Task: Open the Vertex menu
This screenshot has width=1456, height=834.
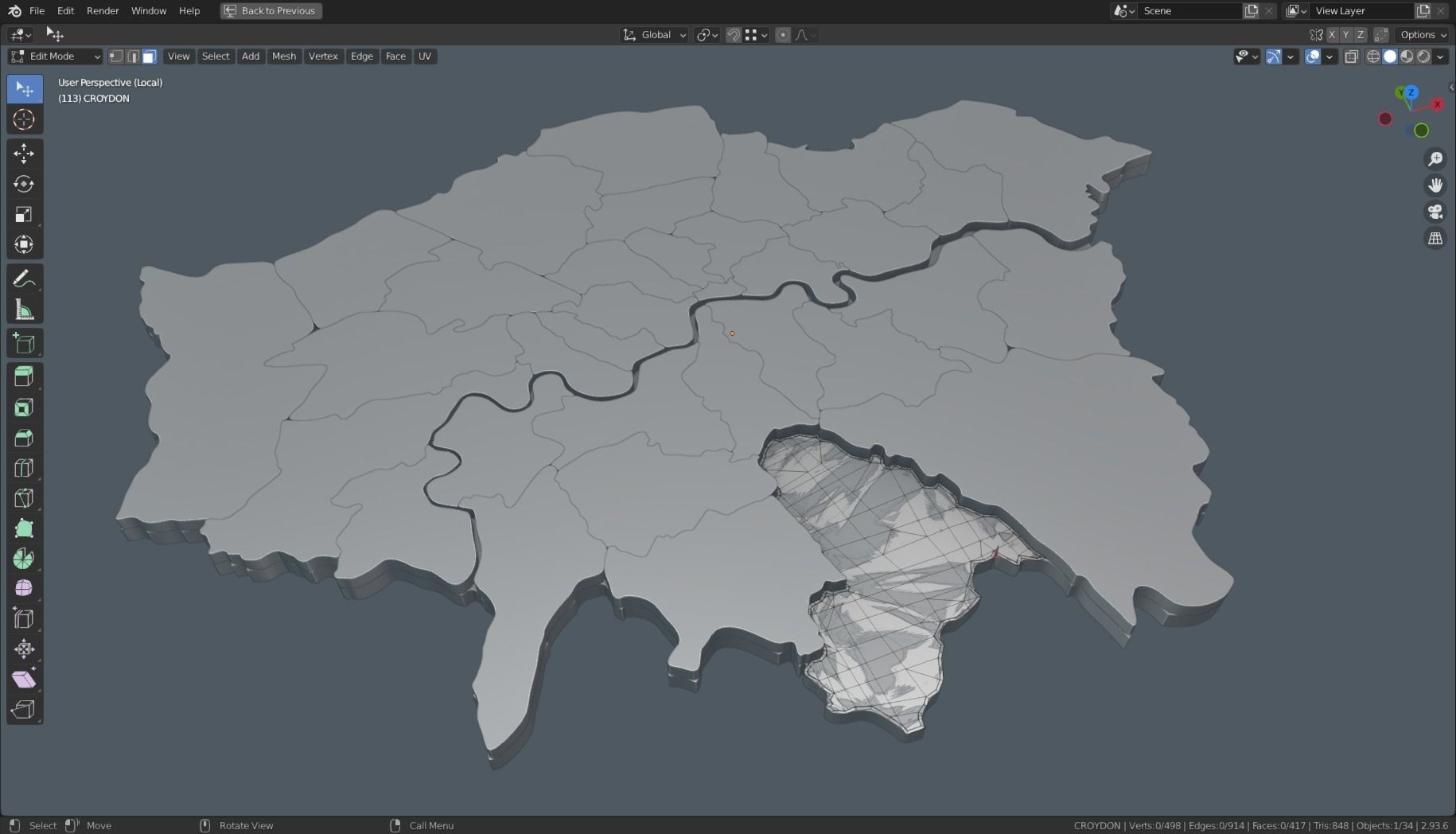Action: tap(323, 57)
